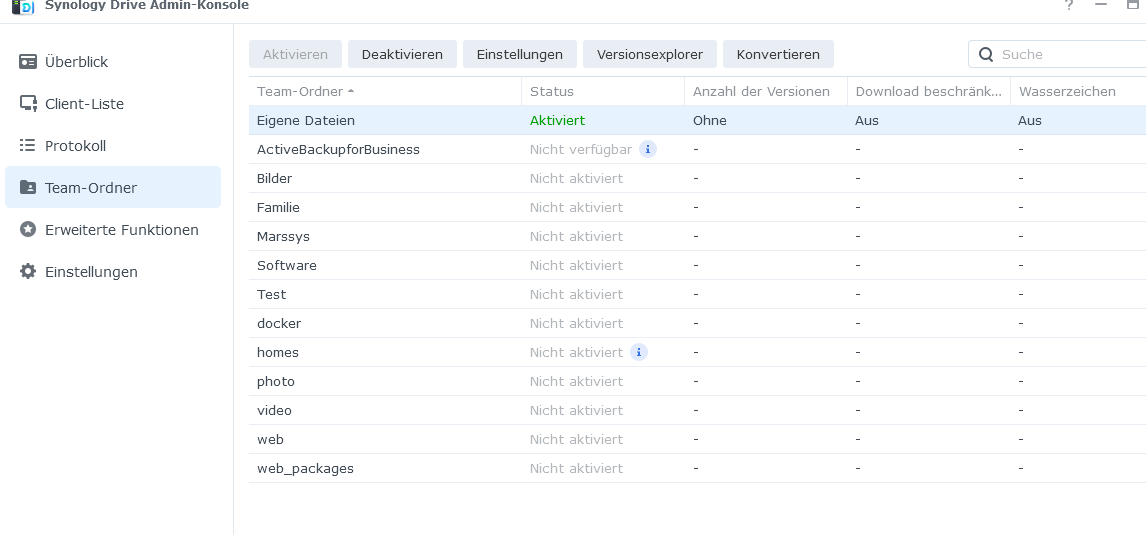Sort by the Status column header
Screen dimensions: 1146x535
coord(603,91)
